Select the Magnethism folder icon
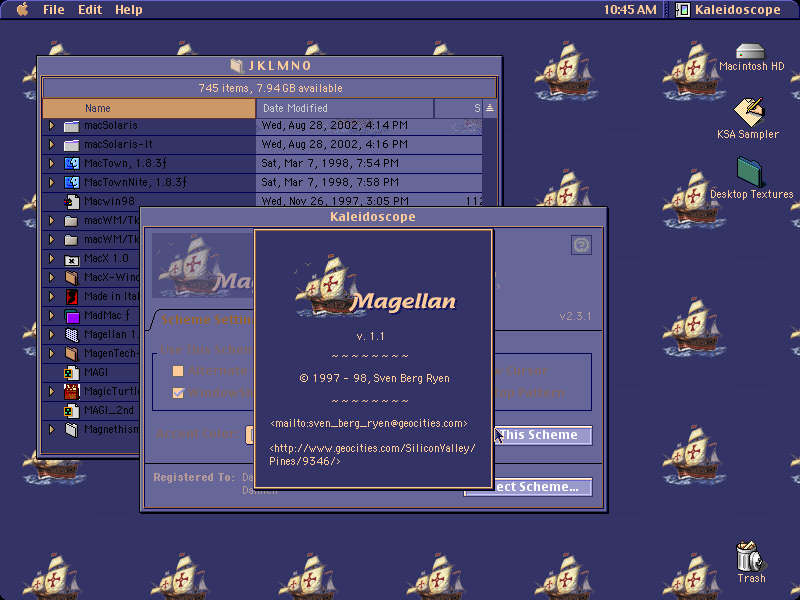 click(71, 430)
